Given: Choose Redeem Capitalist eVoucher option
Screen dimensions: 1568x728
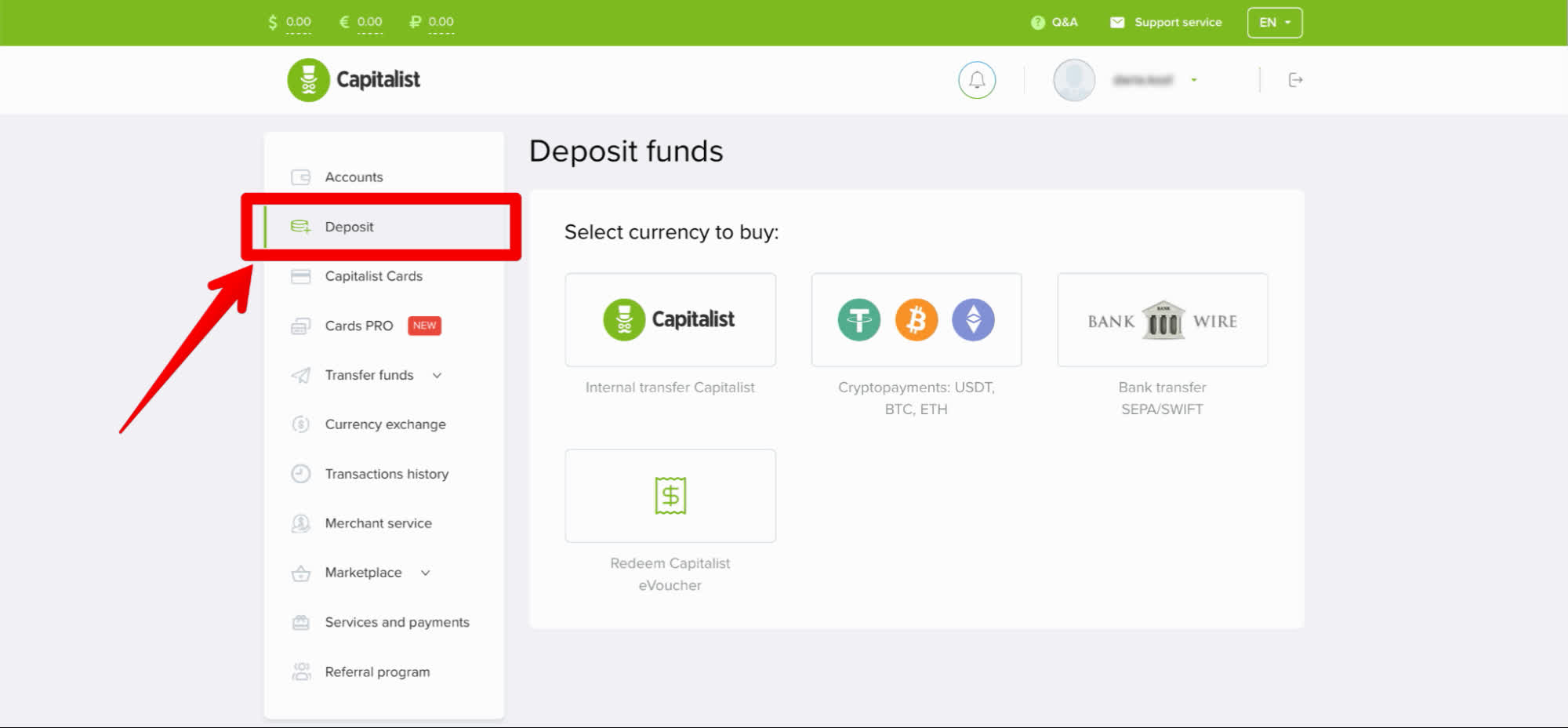Looking at the screenshot, I should pos(670,496).
